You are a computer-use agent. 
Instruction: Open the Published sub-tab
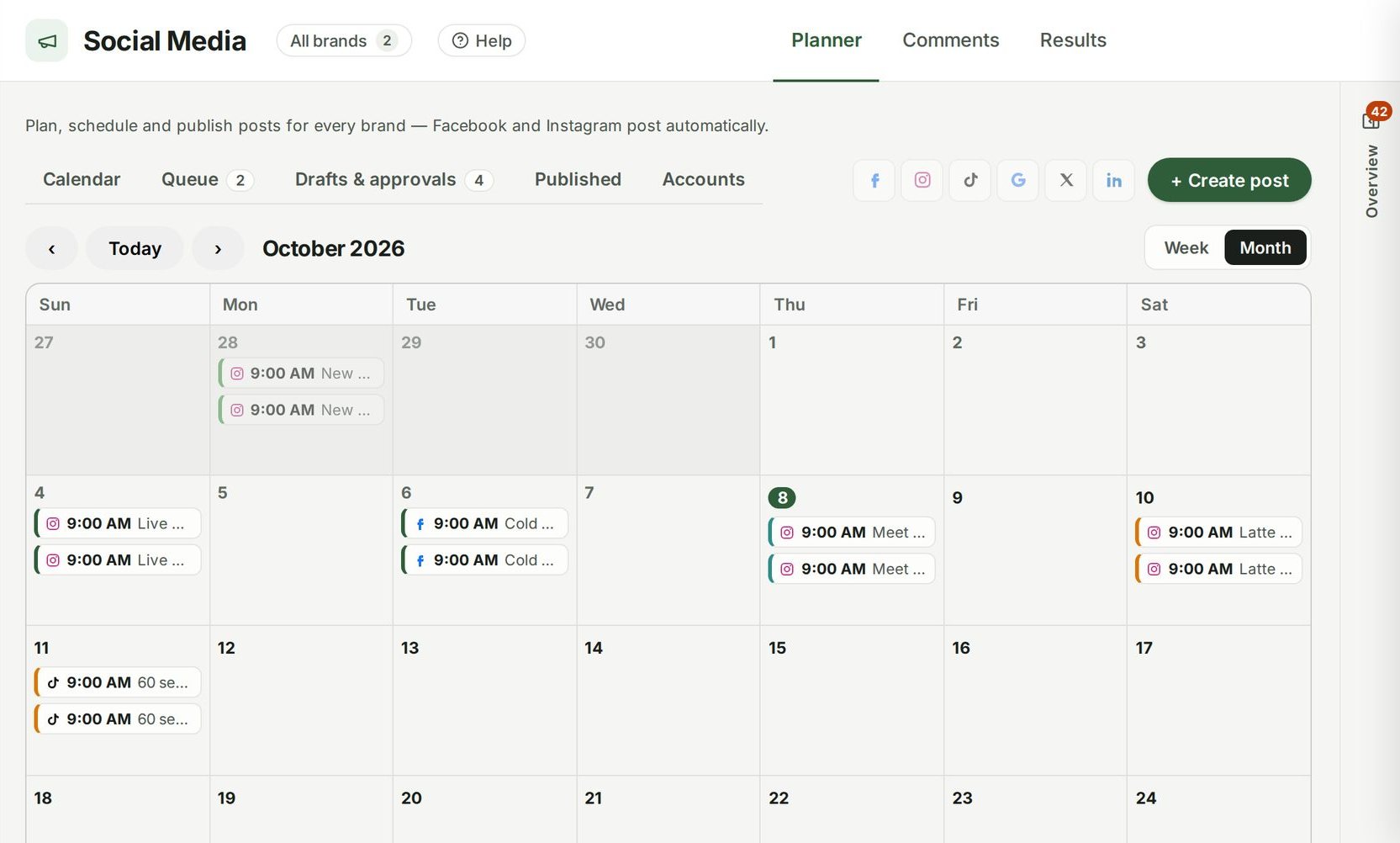[578, 179]
